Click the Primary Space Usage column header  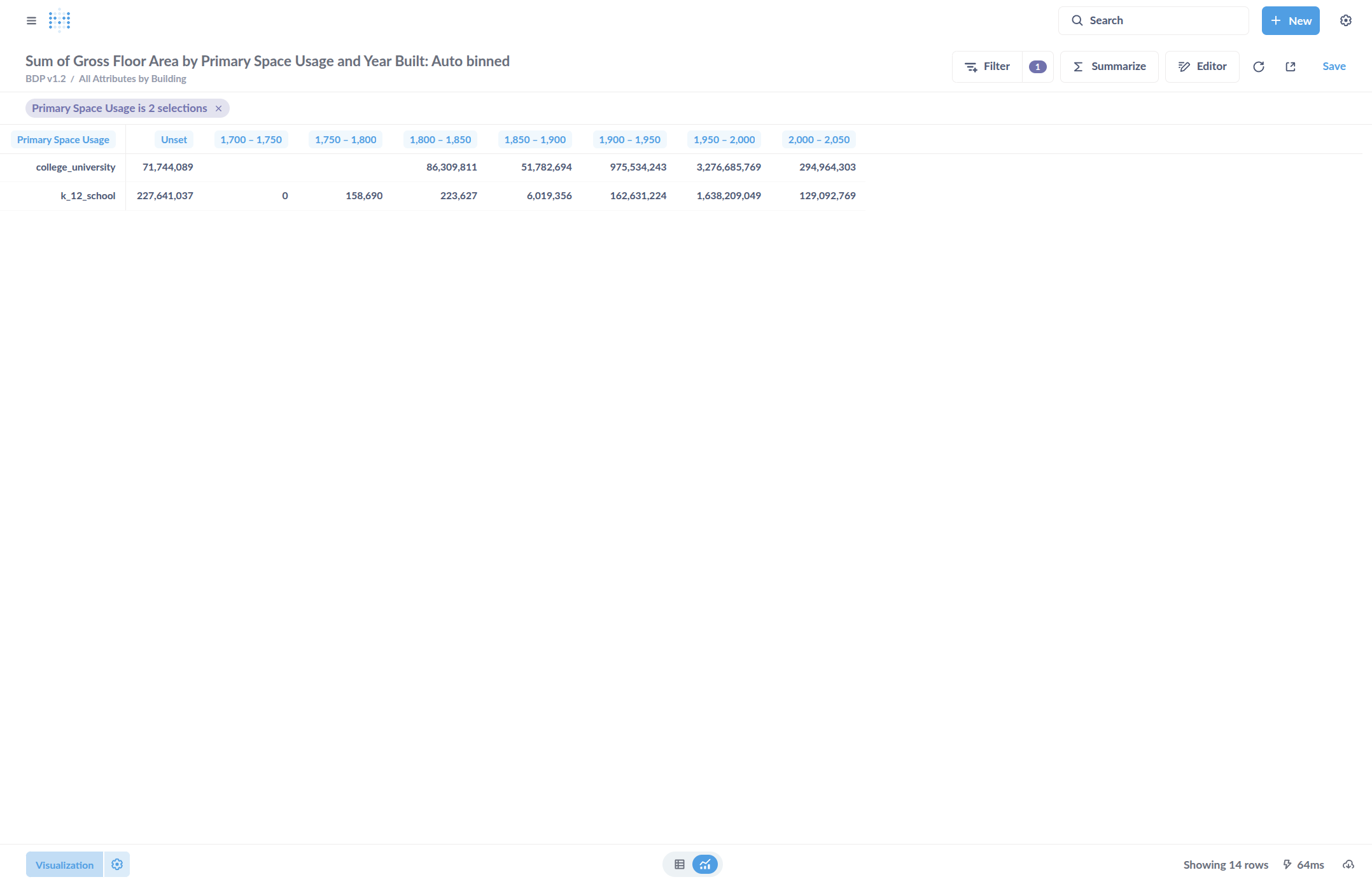click(x=63, y=139)
